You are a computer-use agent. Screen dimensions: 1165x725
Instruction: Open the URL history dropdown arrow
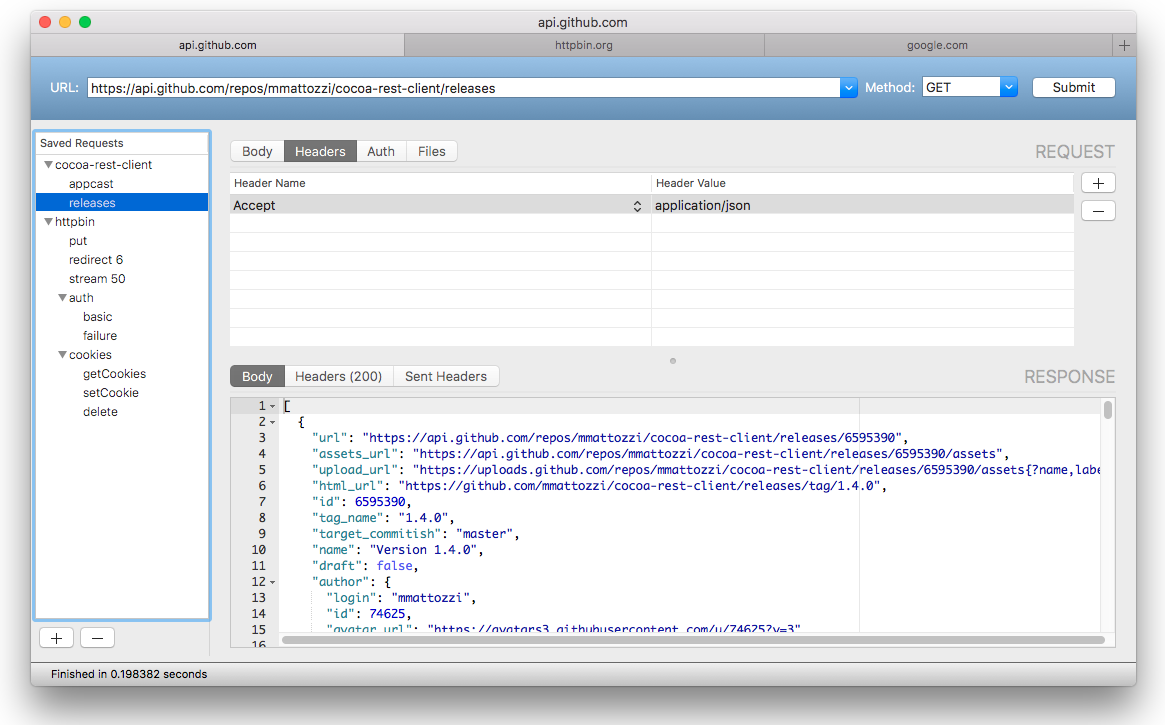pyautogui.click(x=848, y=88)
